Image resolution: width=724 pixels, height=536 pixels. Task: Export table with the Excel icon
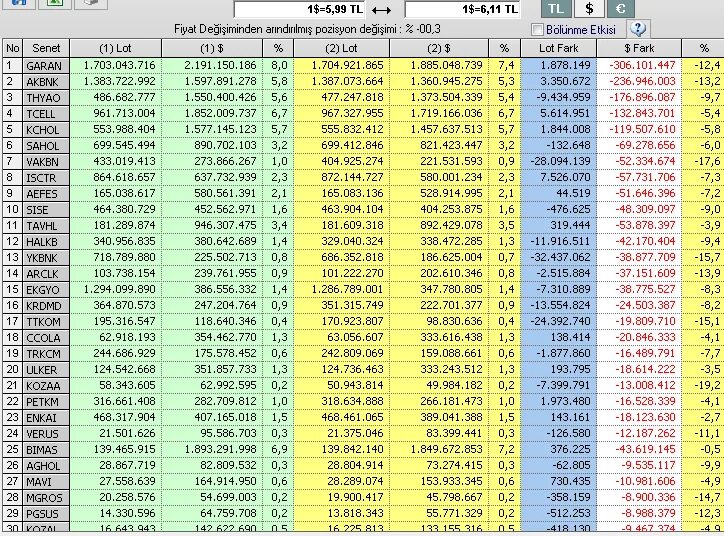pyautogui.click(x=55, y=3)
